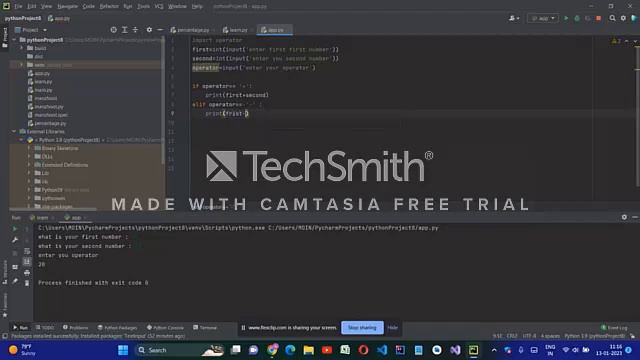
Task: Open Project panel options gear
Action: [x=149, y=30]
